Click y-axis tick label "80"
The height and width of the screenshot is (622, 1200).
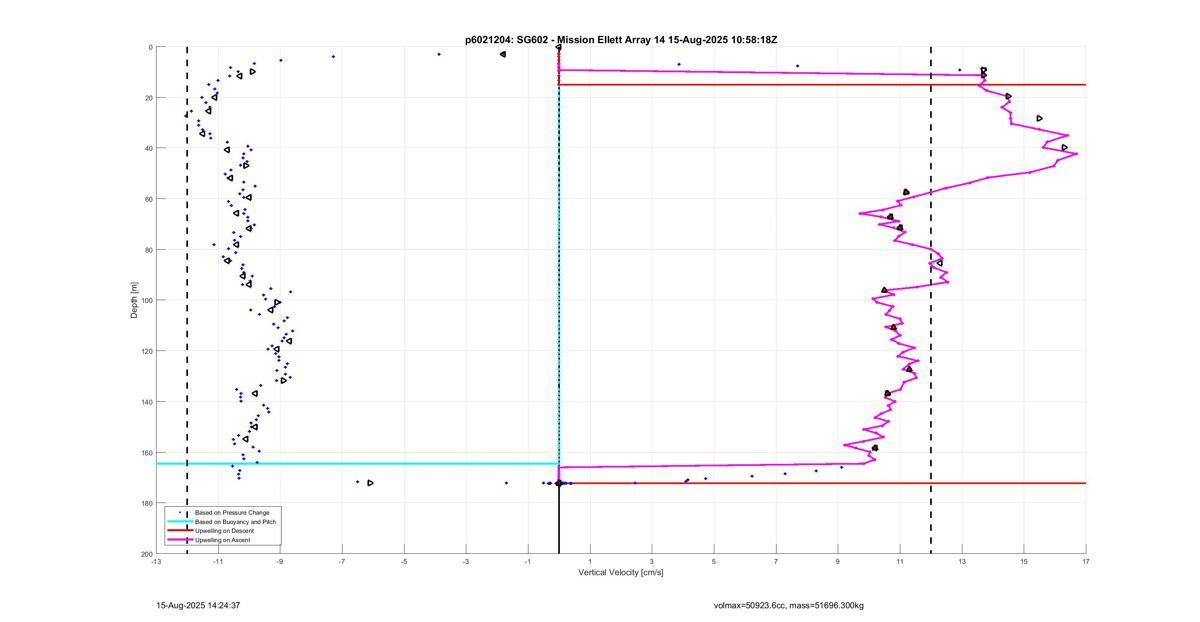tap(147, 250)
